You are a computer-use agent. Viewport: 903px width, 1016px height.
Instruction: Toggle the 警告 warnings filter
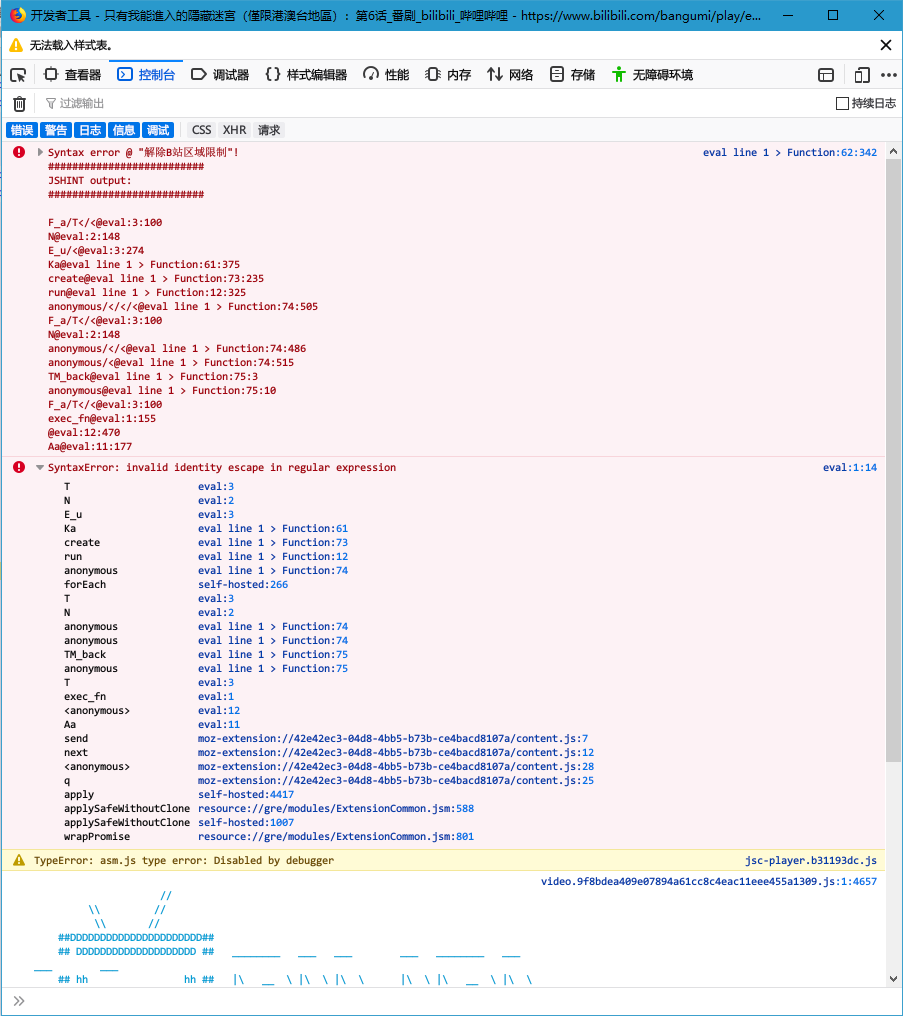tap(56, 130)
